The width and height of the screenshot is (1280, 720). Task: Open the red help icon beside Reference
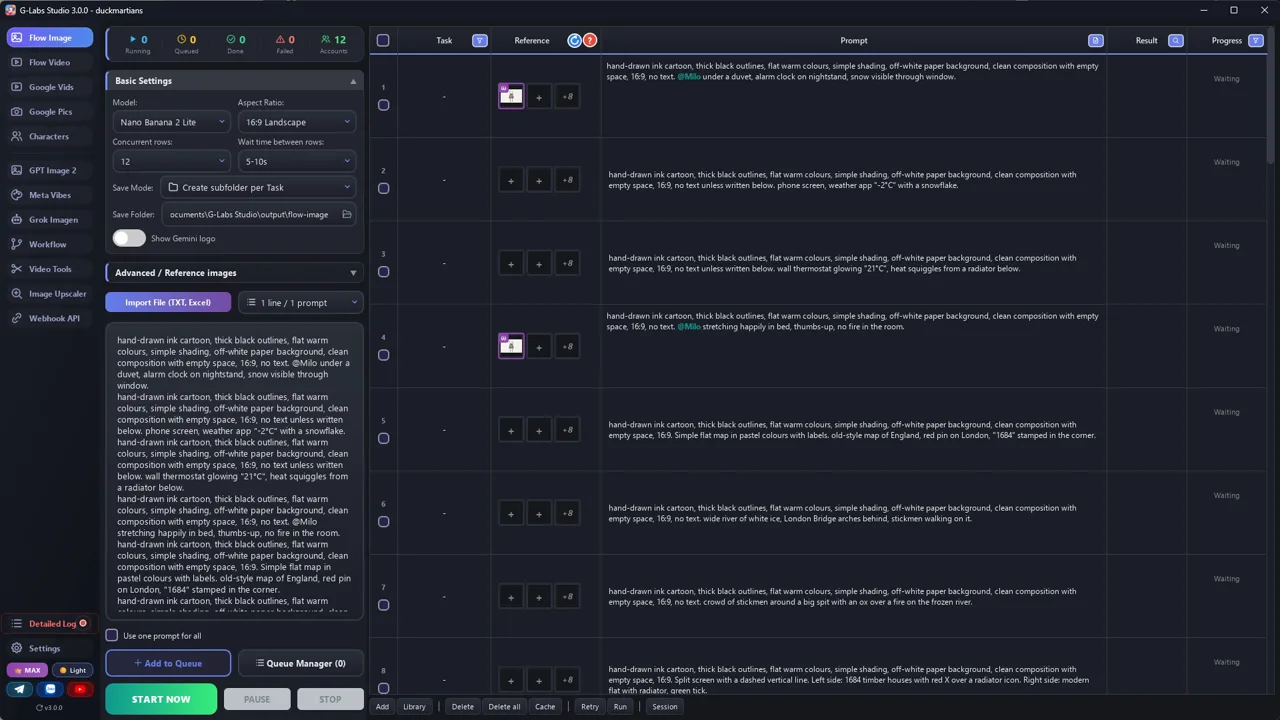[590, 41]
